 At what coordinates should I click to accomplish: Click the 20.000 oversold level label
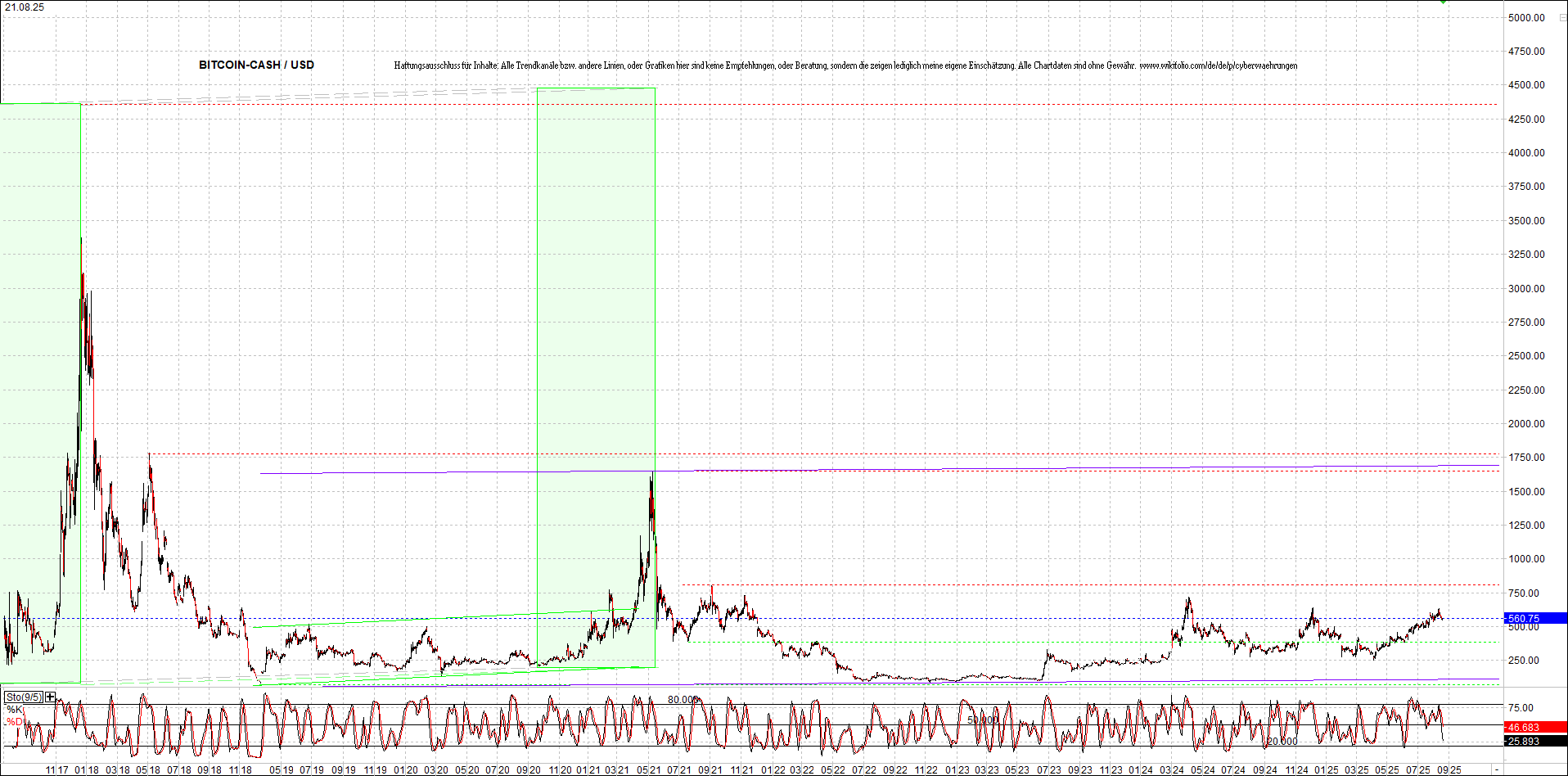pyautogui.click(x=1282, y=742)
